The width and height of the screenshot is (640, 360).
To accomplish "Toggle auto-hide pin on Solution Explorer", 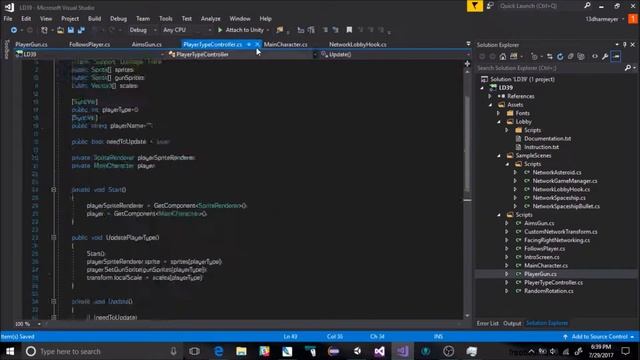I will tap(624, 44).
